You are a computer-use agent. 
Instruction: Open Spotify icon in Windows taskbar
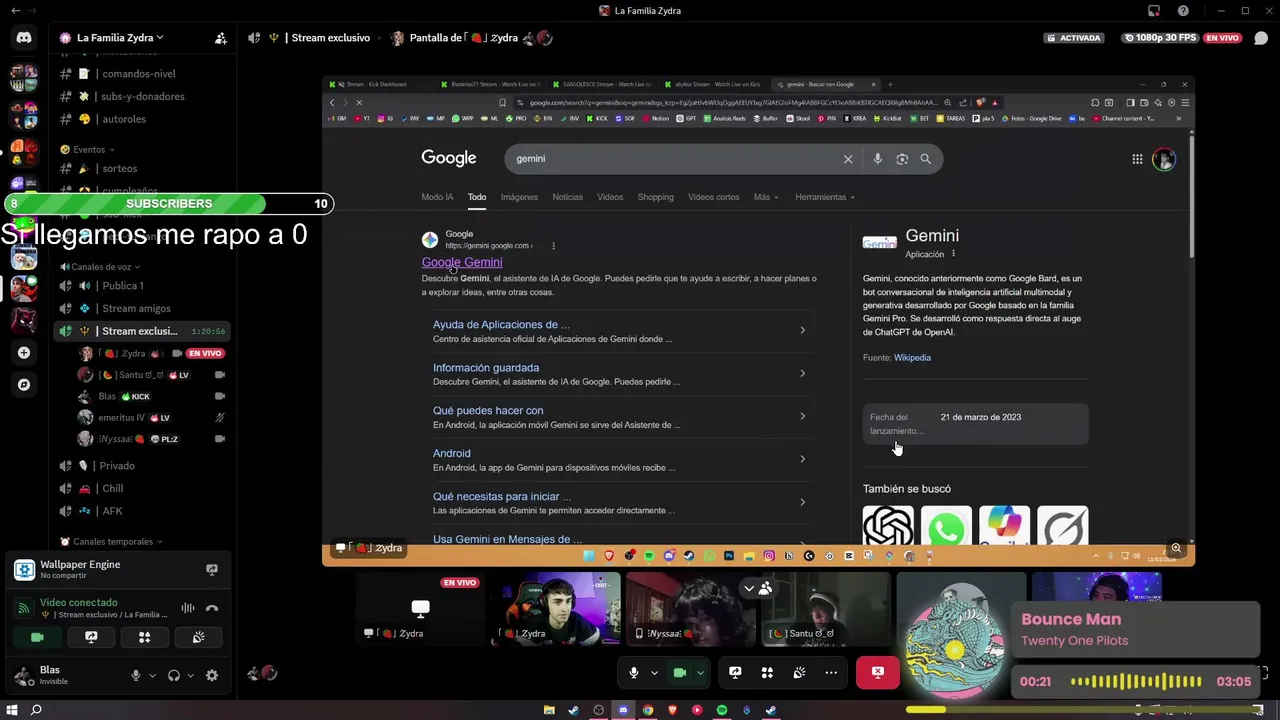point(722,710)
